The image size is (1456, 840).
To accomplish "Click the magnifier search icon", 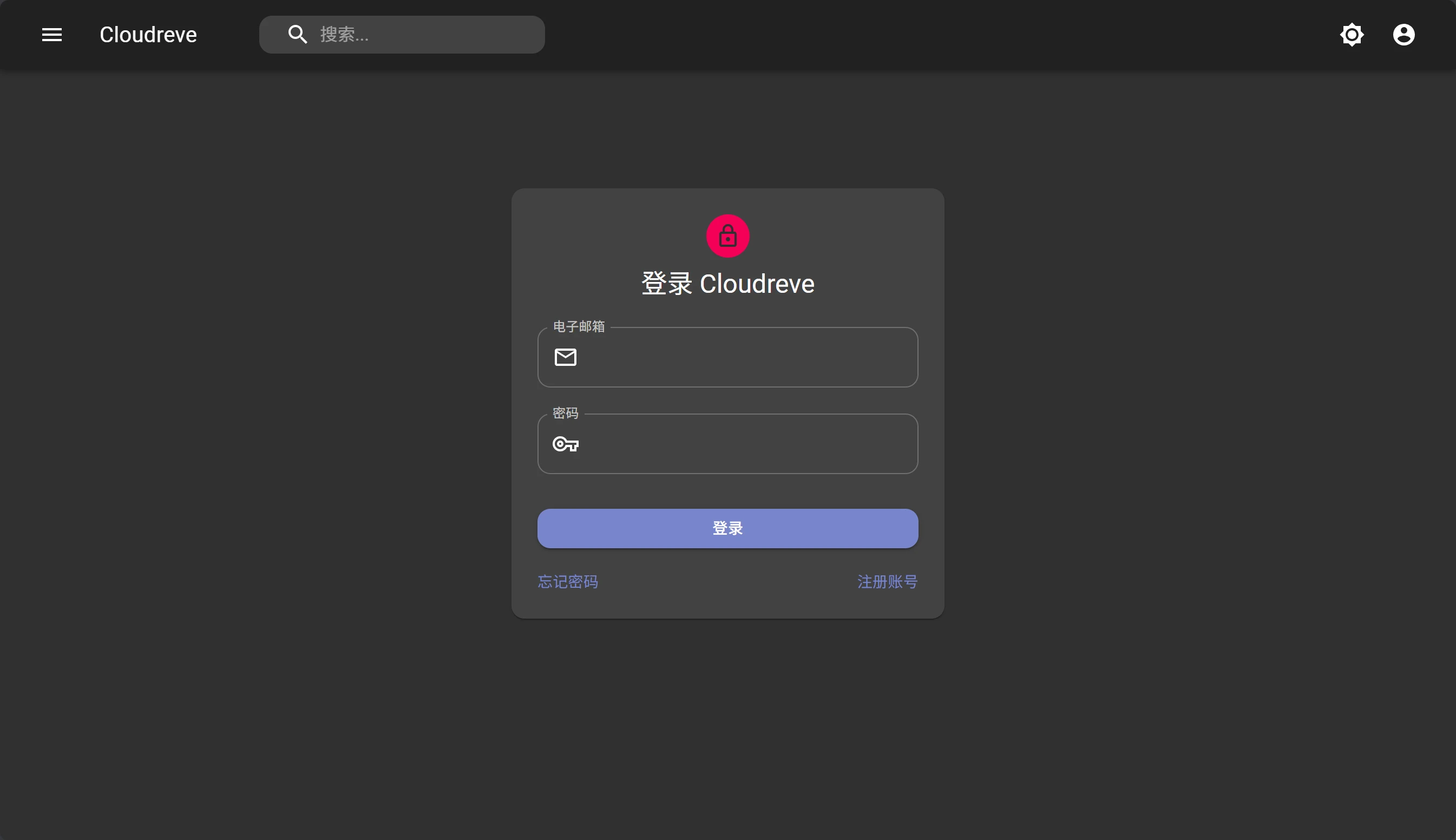I will click(297, 35).
